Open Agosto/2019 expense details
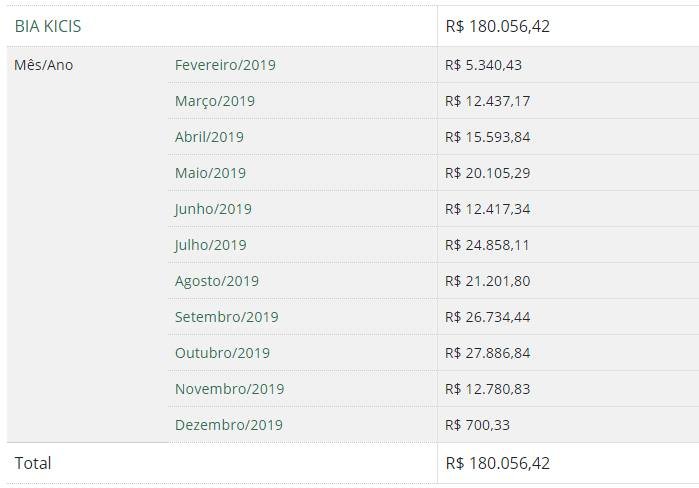The image size is (699, 488). [217, 281]
